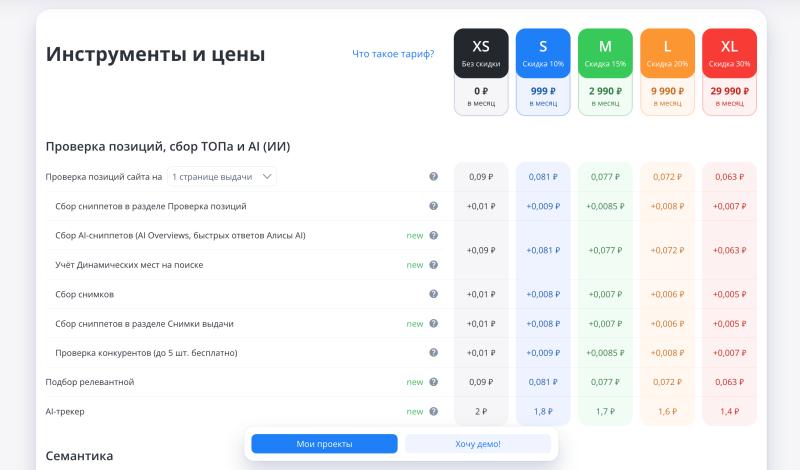
Task: Click the AI-трекер XS price '2 ₽'
Action: pyautogui.click(x=481, y=411)
